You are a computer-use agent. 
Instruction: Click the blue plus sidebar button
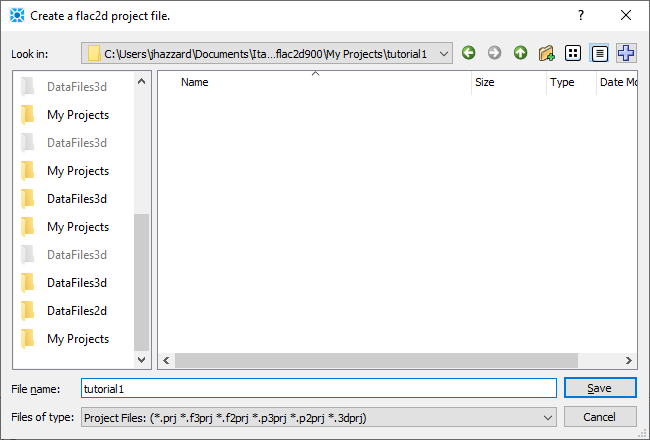click(x=626, y=53)
